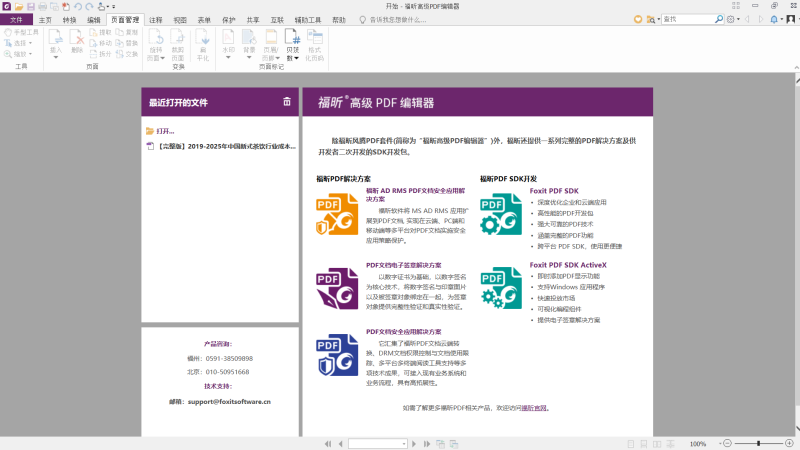Switch to the Comment (注释) tab
Viewport: 800px width, 450px height.
tap(156, 20)
